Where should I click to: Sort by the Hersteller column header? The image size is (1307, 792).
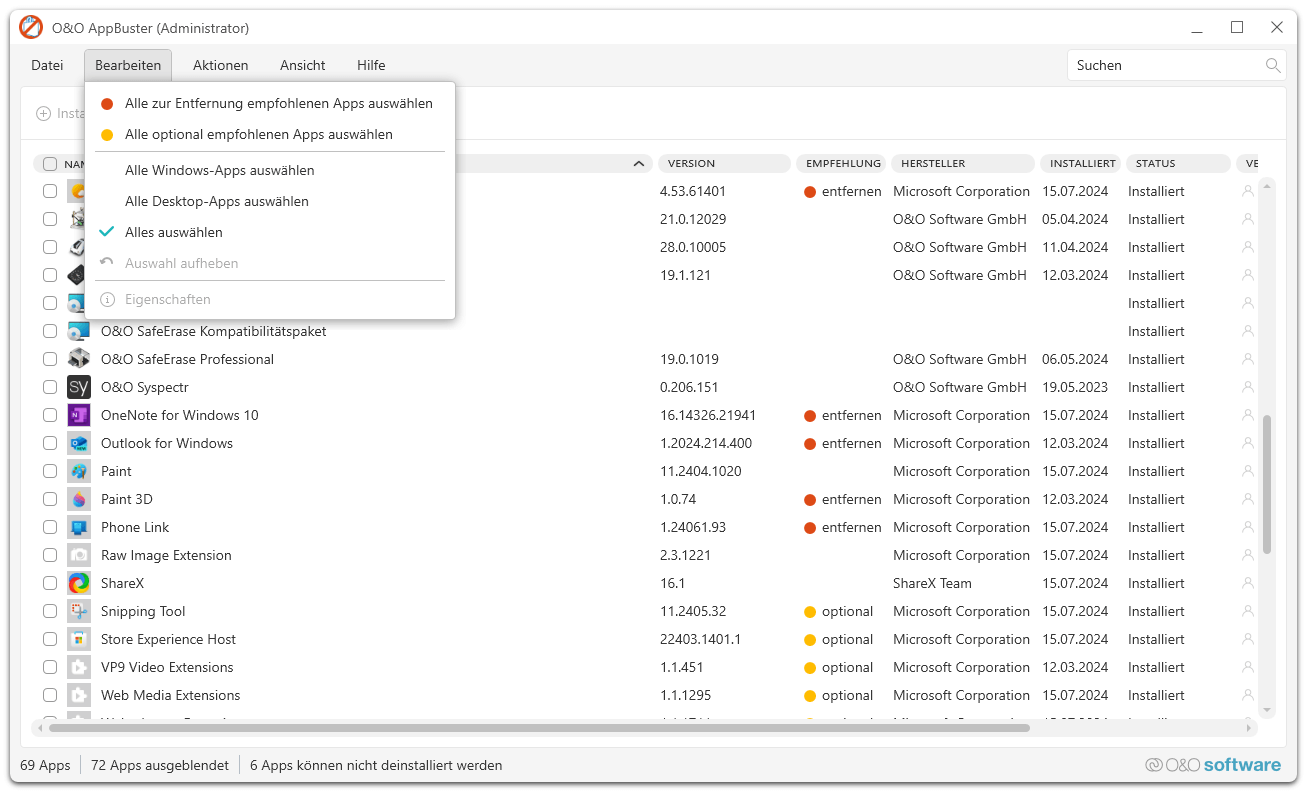pos(962,164)
